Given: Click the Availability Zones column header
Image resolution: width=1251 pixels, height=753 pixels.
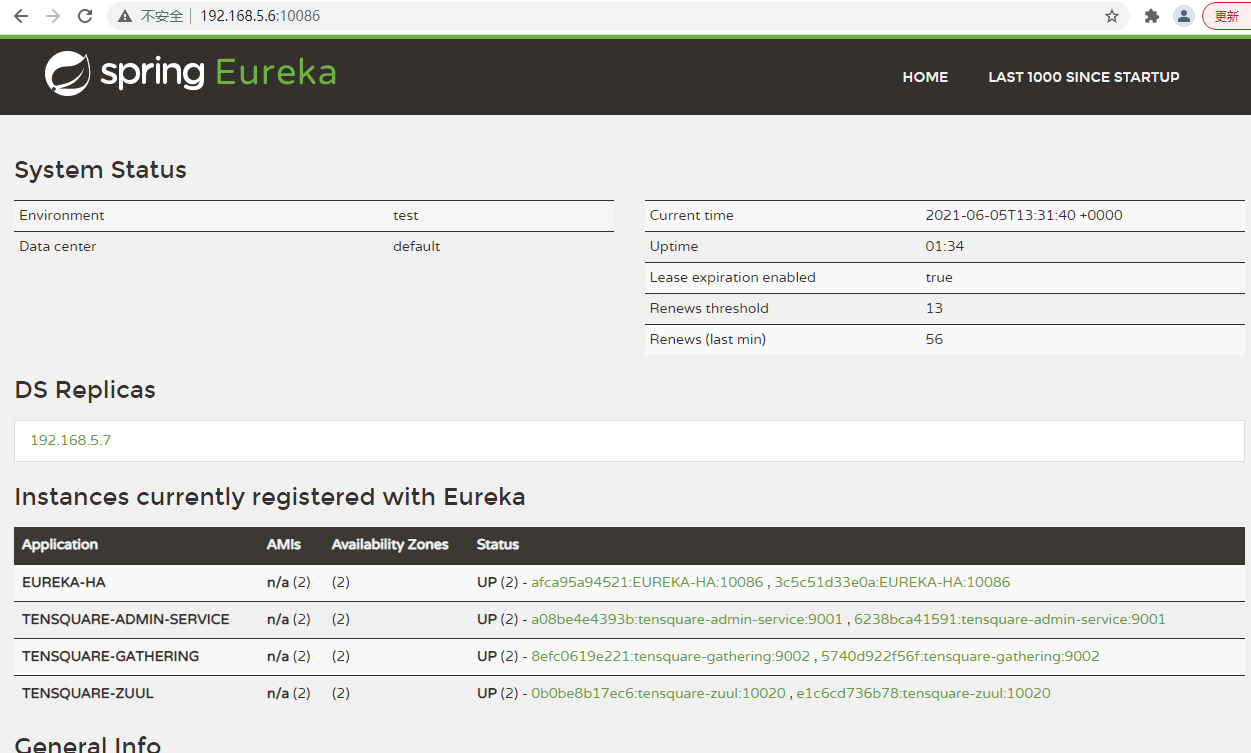Looking at the screenshot, I should [x=390, y=545].
